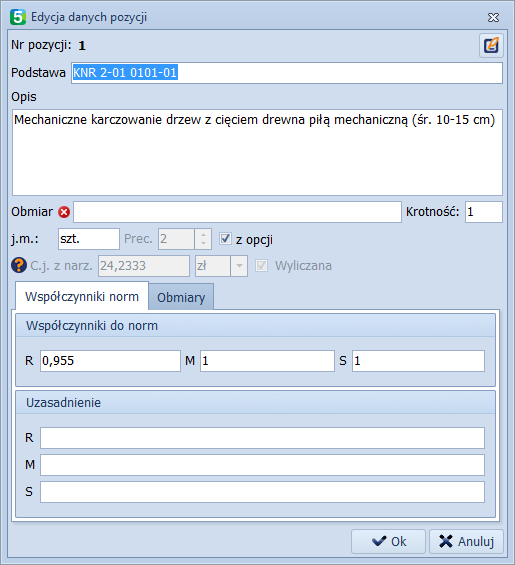Click the green app icon in title bar
Image resolution: width=515 pixels, height=565 pixels.
point(18,17)
